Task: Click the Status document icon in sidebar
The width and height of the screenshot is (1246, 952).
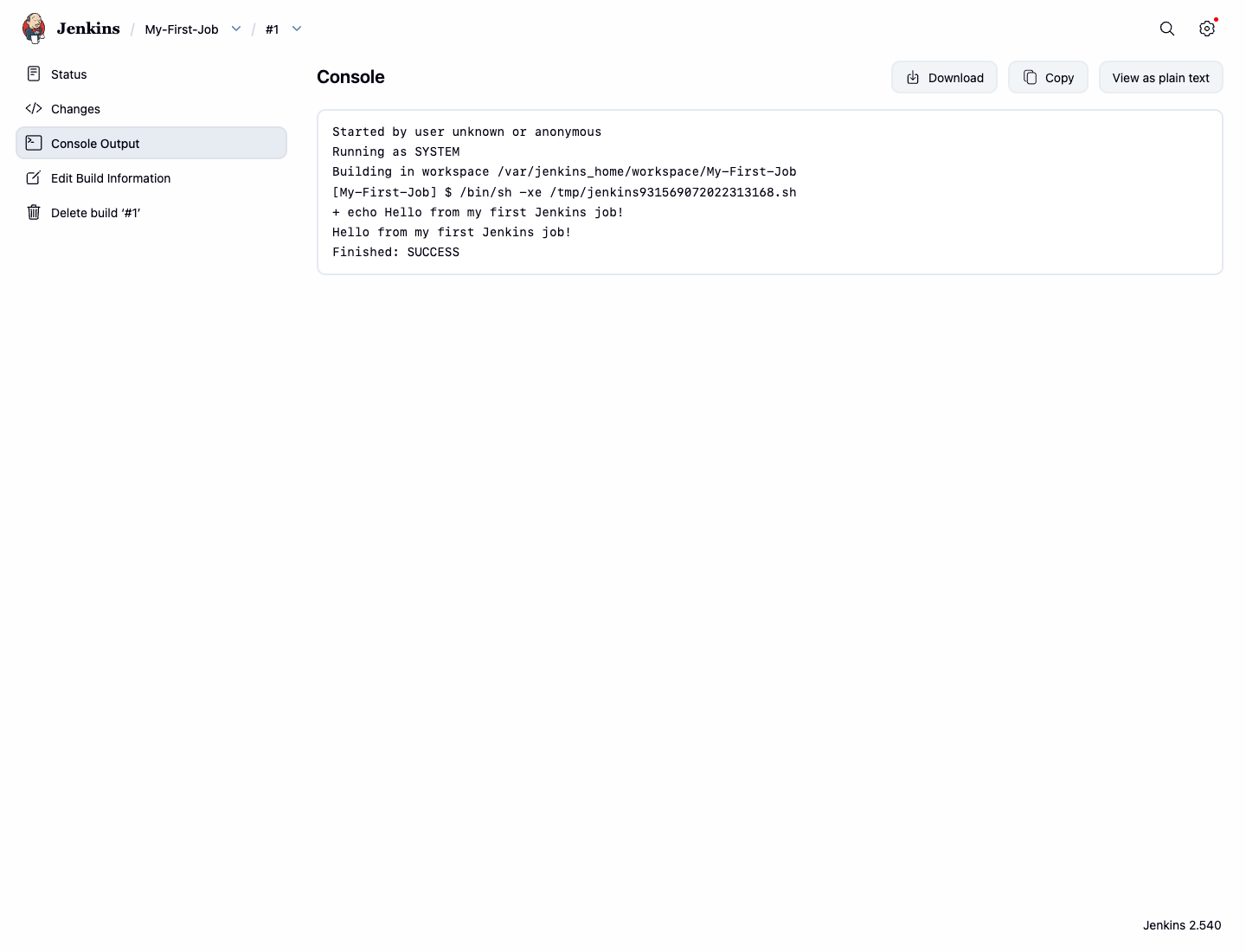Action: (34, 74)
